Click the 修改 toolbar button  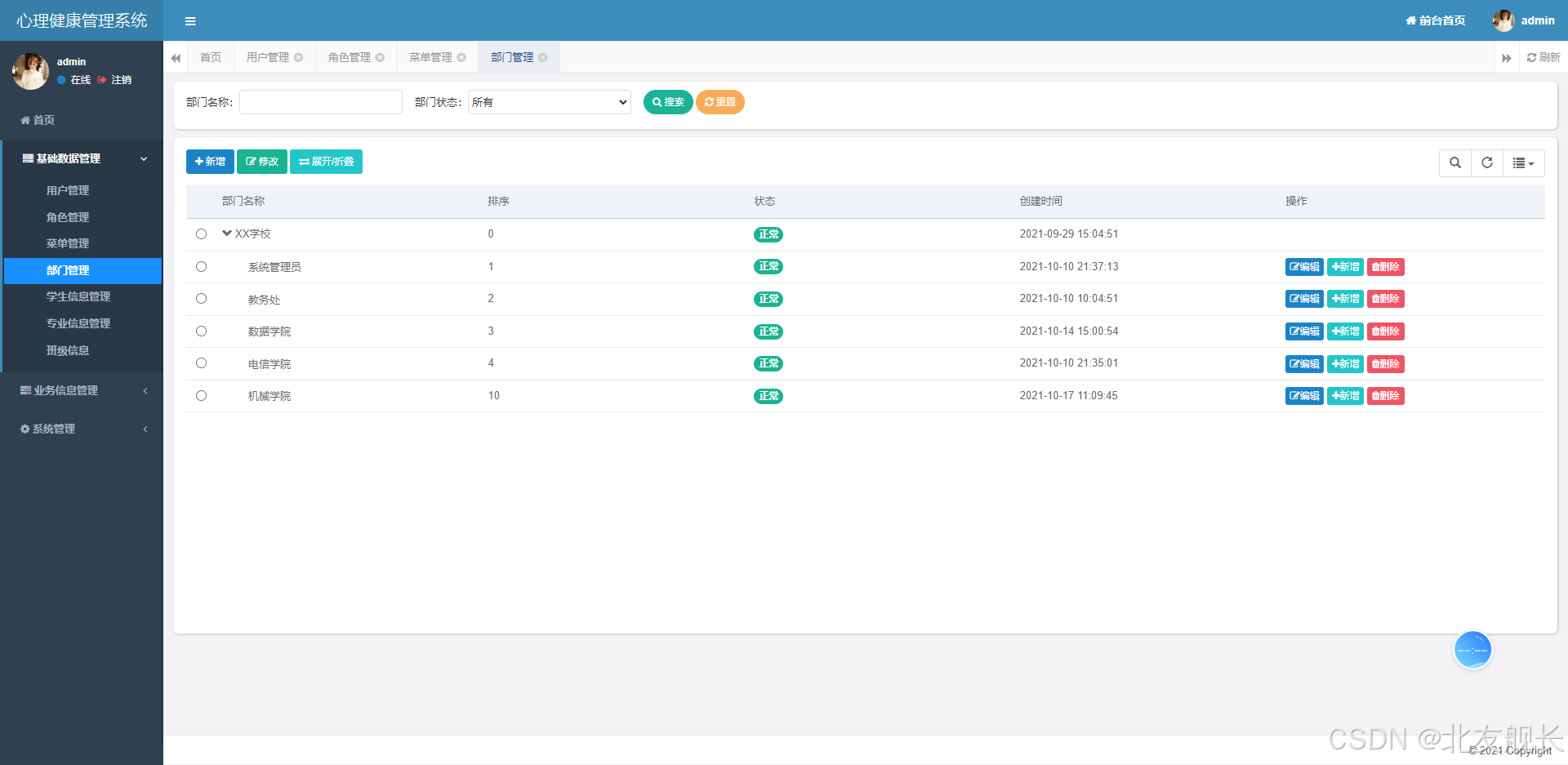coord(262,162)
